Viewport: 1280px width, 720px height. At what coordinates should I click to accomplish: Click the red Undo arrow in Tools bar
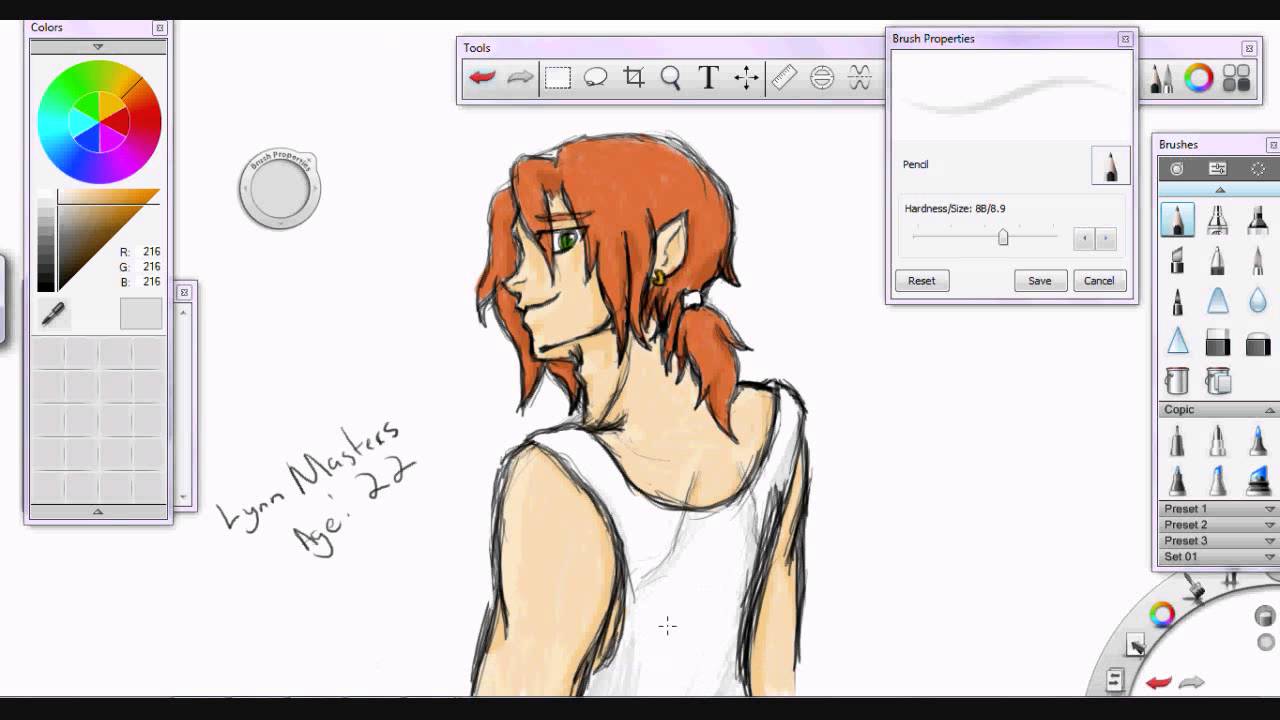pos(482,77)
